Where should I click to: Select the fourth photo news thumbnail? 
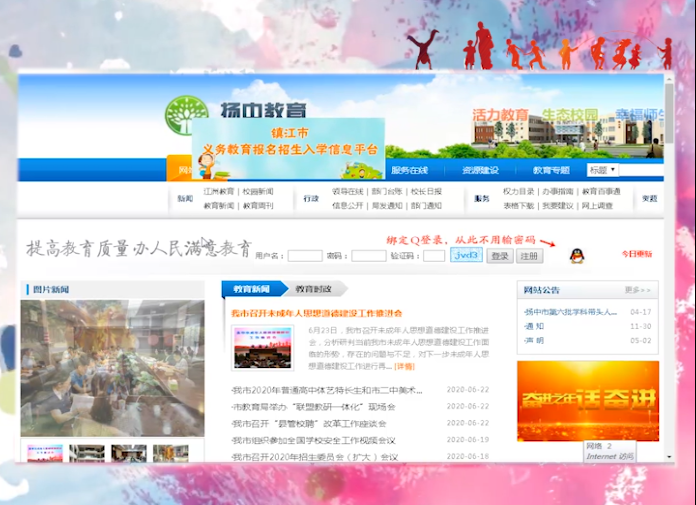point(171,453)
